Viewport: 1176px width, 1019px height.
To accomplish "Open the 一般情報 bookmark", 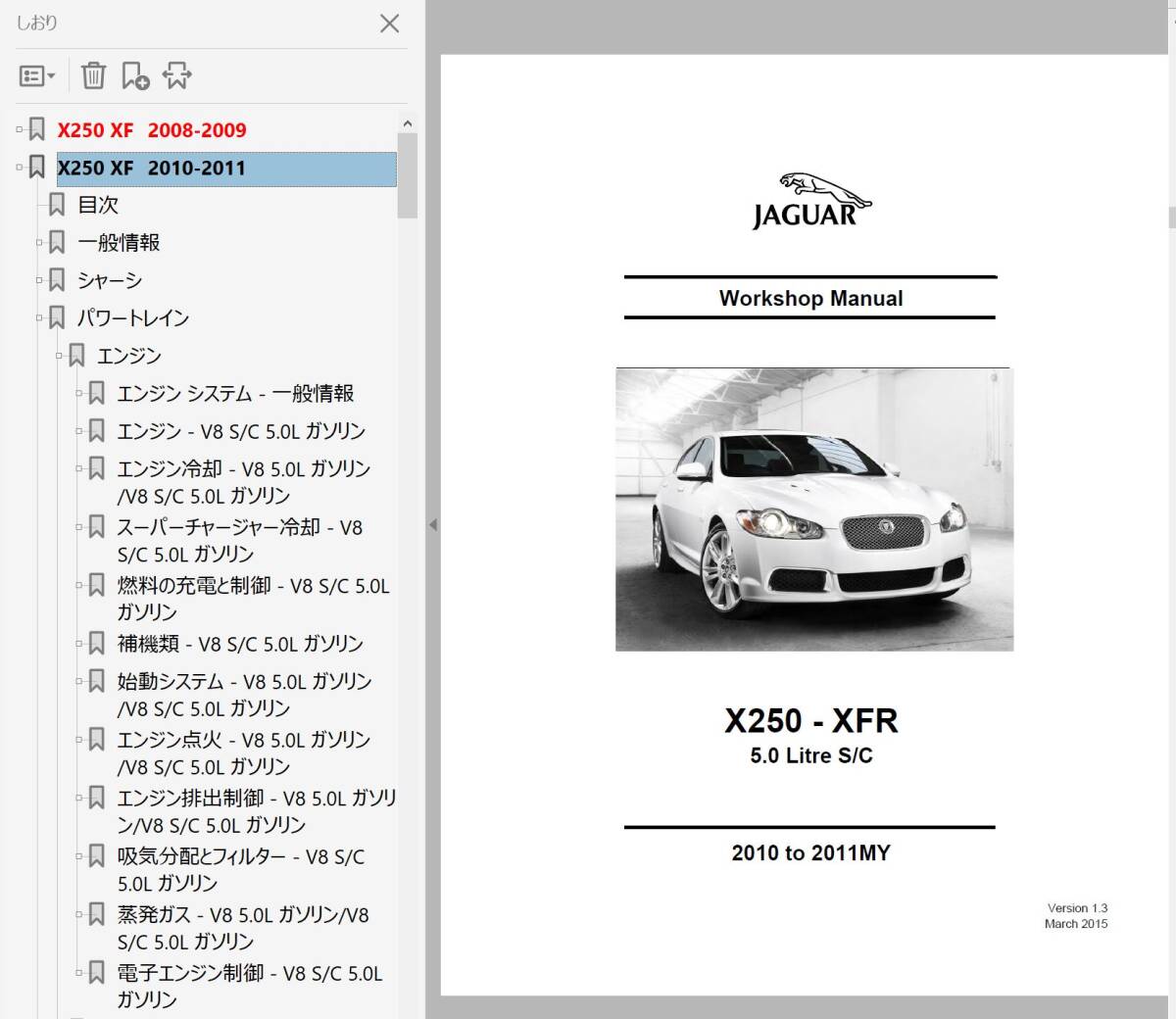I will [x=119, y=242].
